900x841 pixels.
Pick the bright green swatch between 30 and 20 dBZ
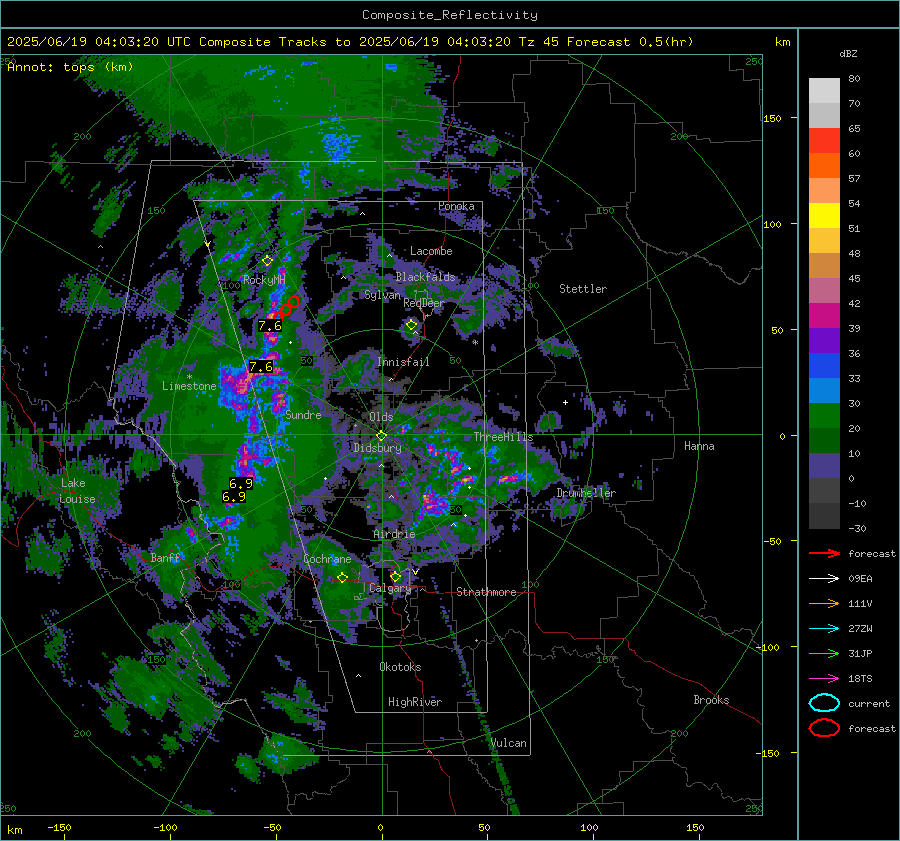tap(824, 416)
